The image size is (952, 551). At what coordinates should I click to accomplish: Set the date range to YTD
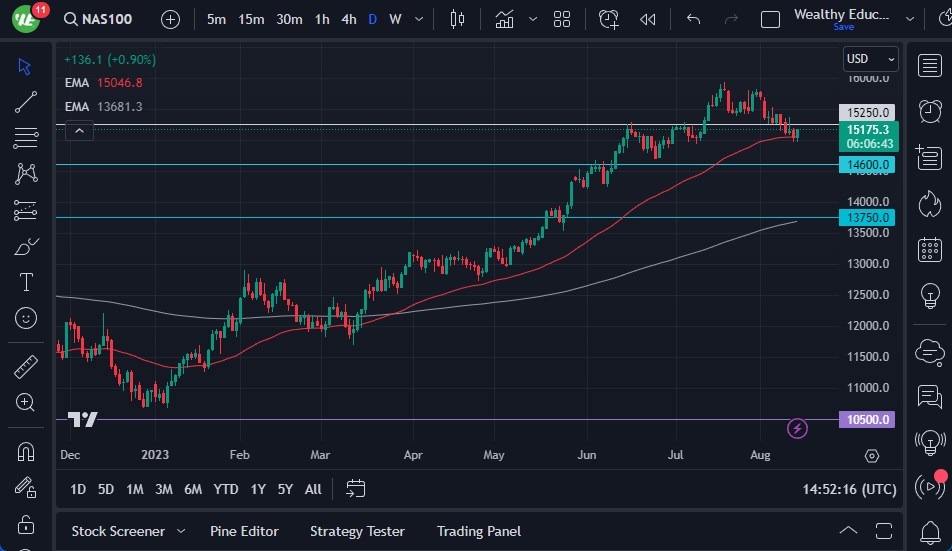pos(226,489)
